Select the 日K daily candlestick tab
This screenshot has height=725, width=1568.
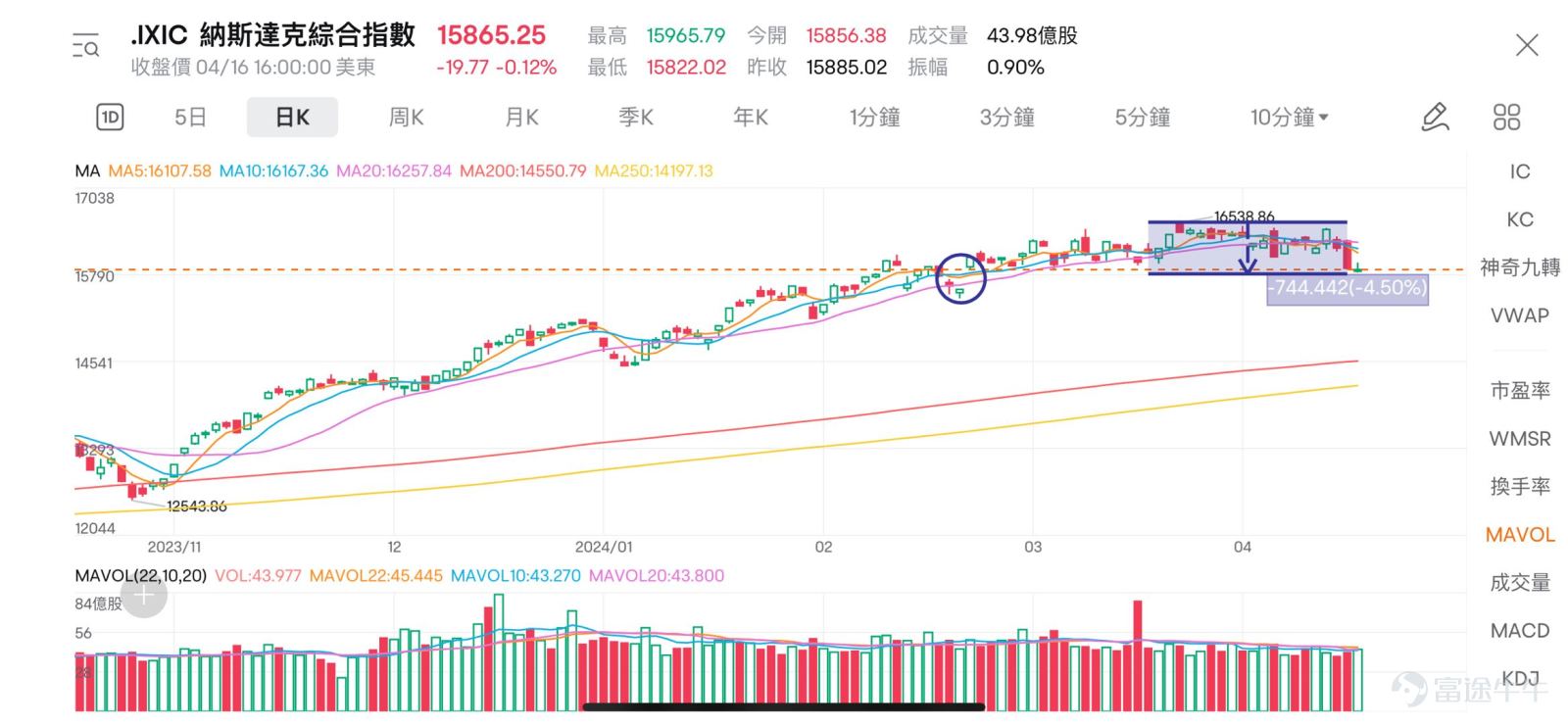coord(292,118)
